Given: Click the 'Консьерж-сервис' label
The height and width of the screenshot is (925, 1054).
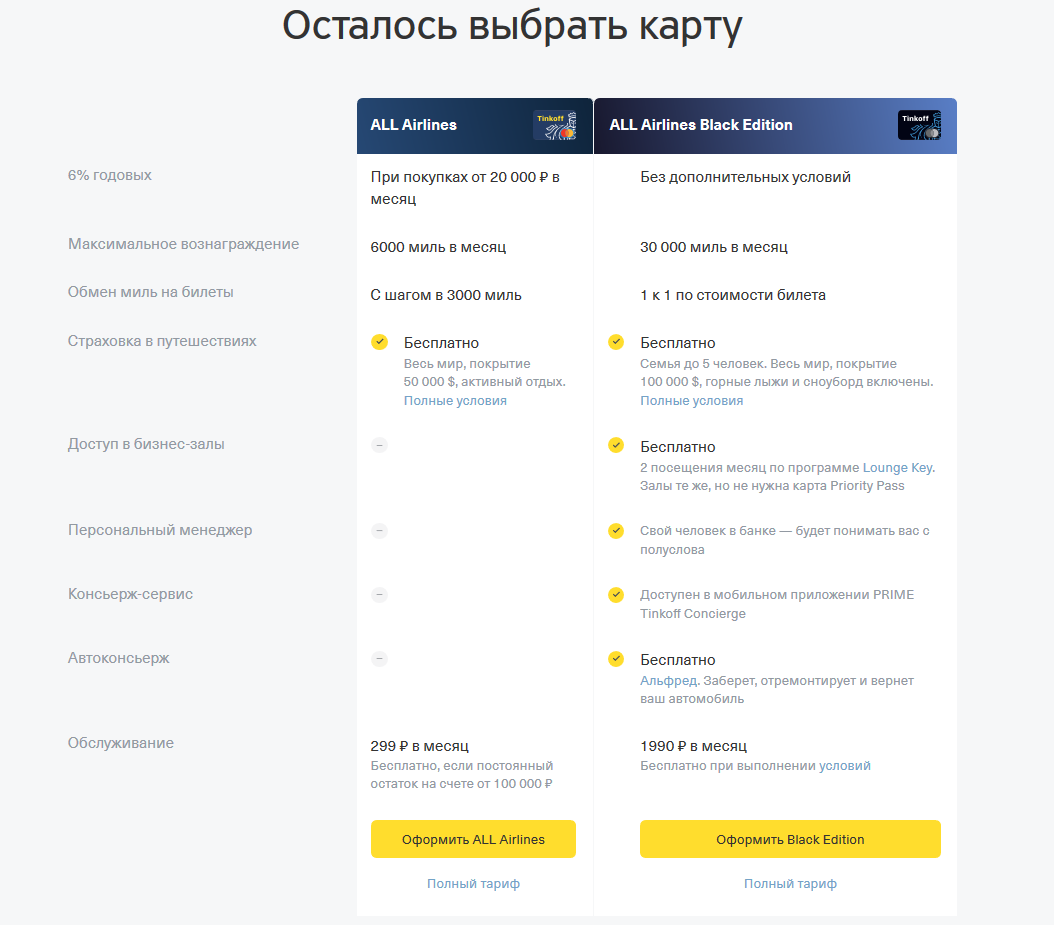Looking at the screenshot, I should [x=130, y=594].
